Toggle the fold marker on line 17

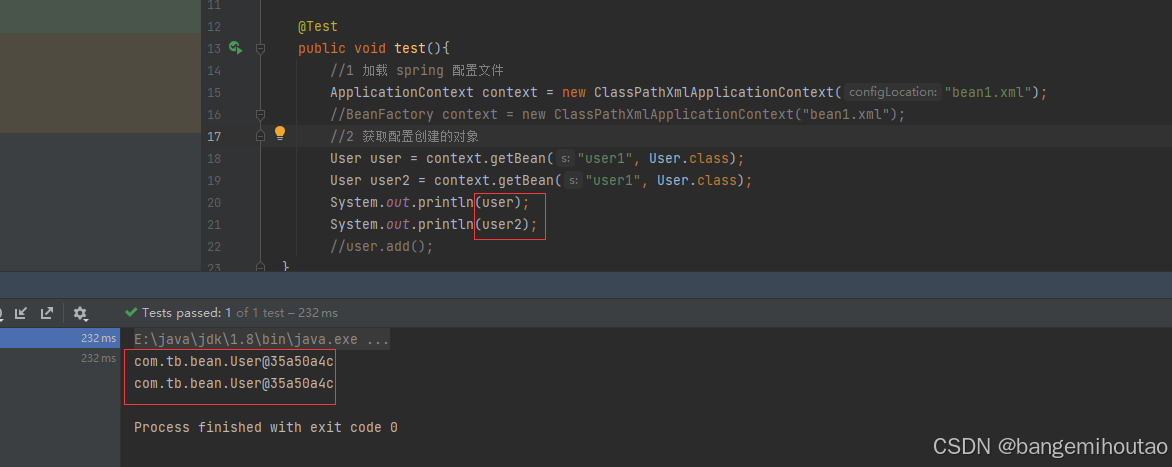coord(260,136)
